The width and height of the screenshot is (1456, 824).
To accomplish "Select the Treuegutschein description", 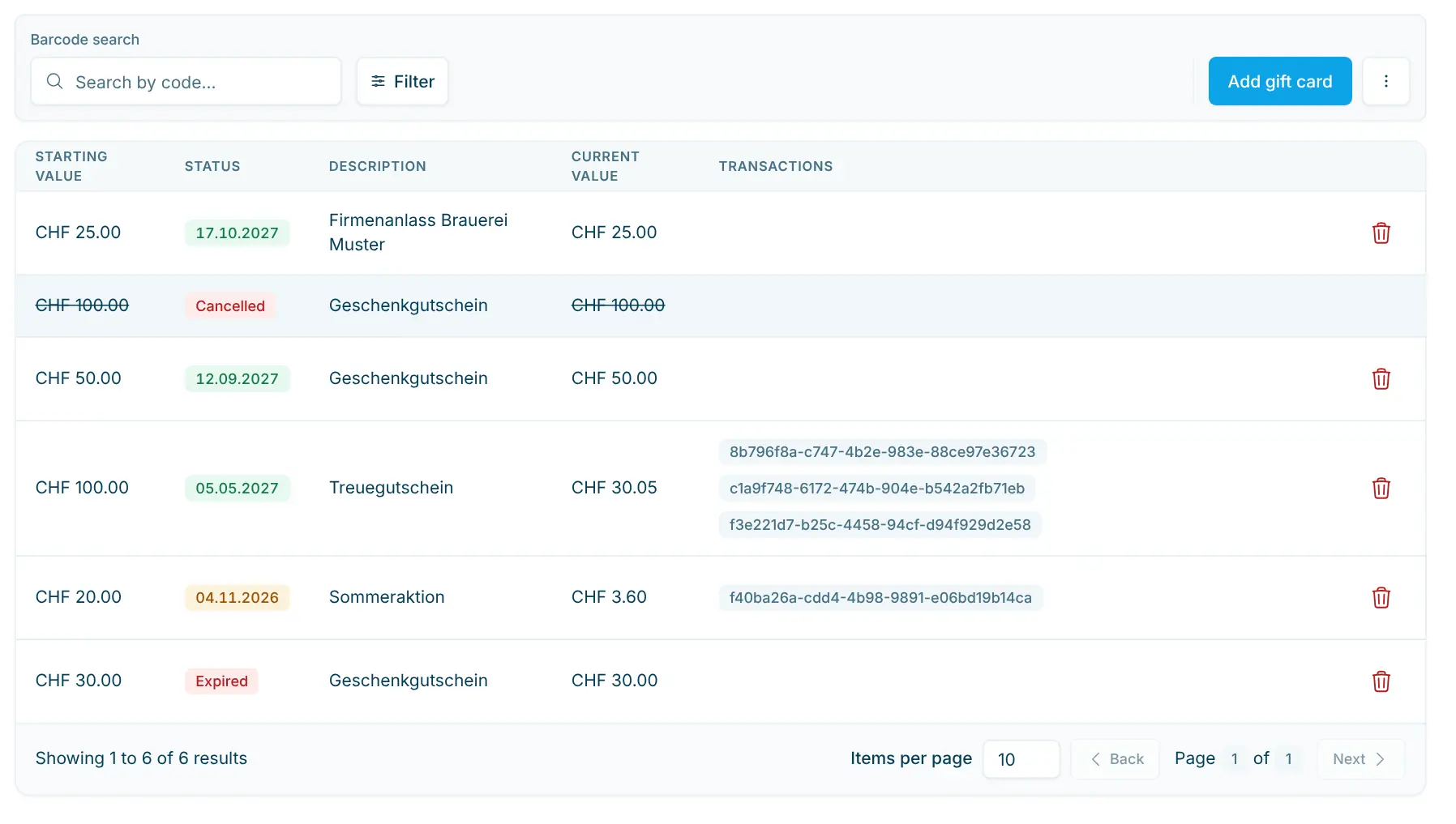I will click(x=391, y=488).
